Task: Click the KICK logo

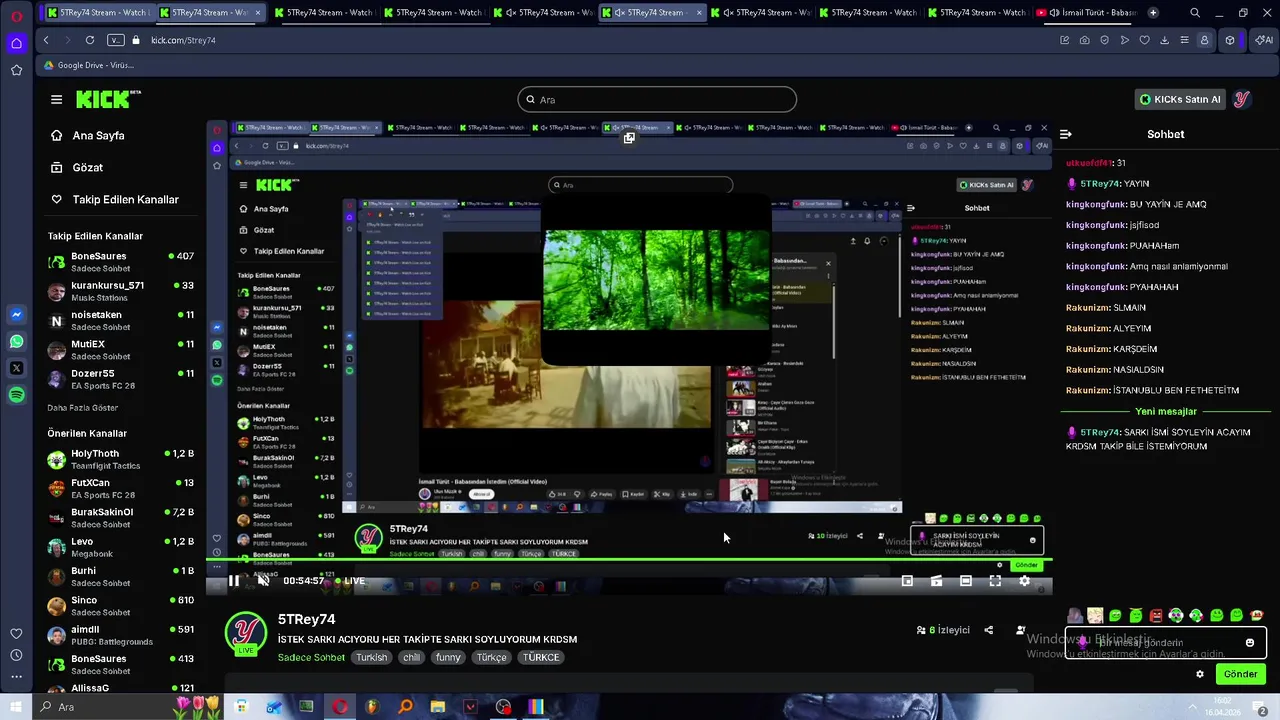Action: click(x=108, y=99)
